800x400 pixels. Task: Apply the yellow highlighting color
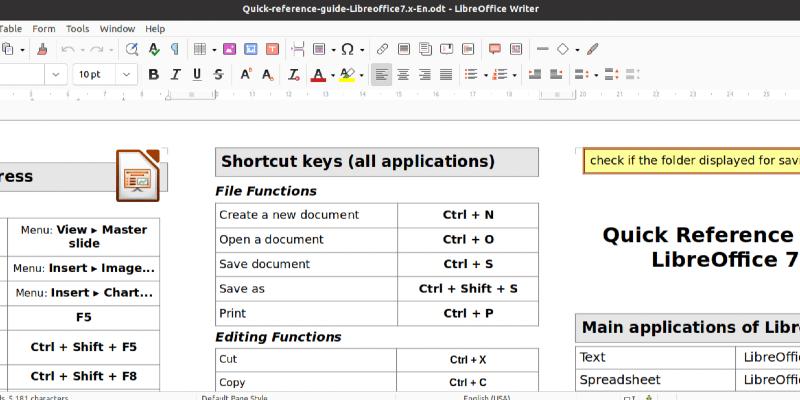346,74
